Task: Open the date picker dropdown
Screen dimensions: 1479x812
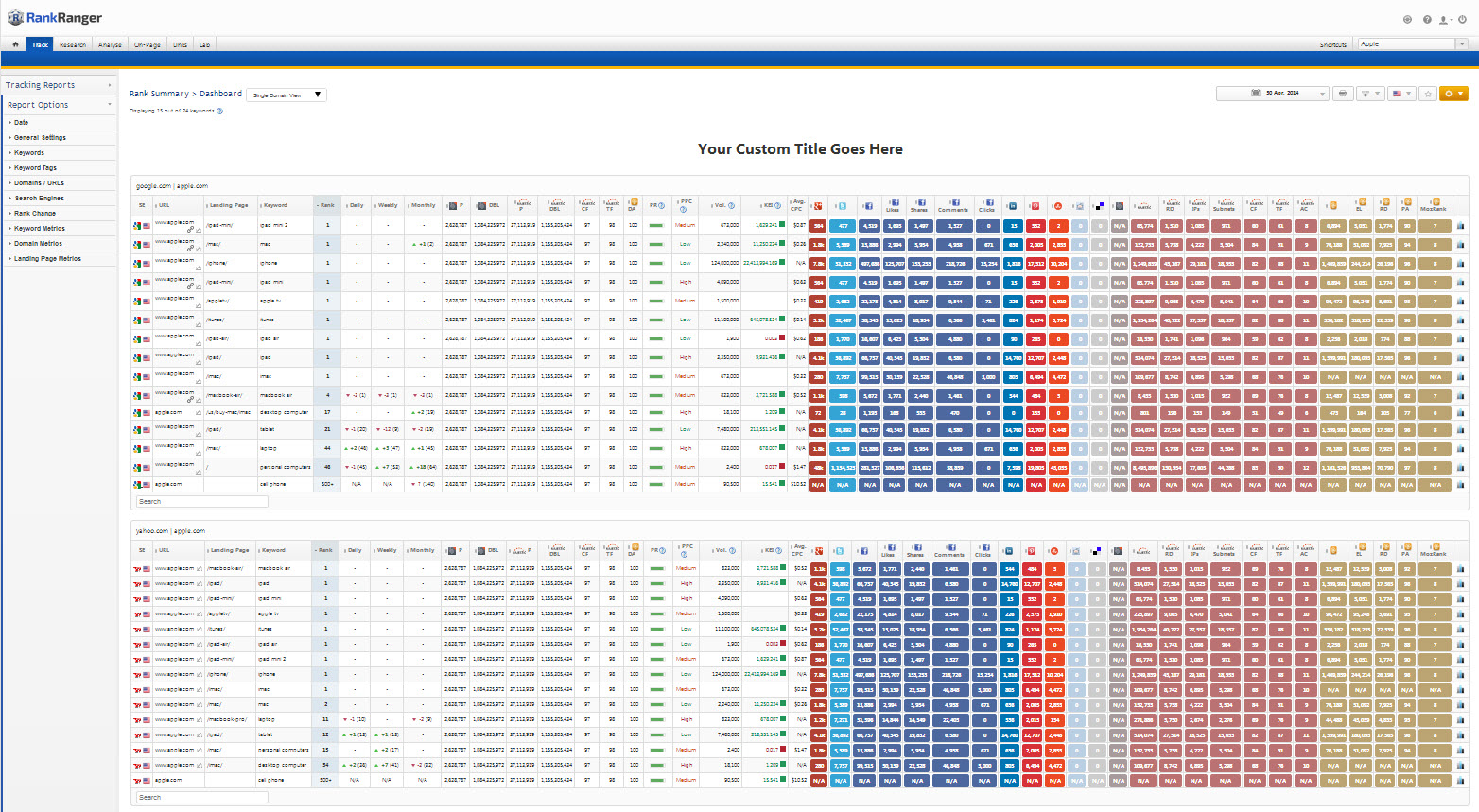Action: coord(1273,94)
